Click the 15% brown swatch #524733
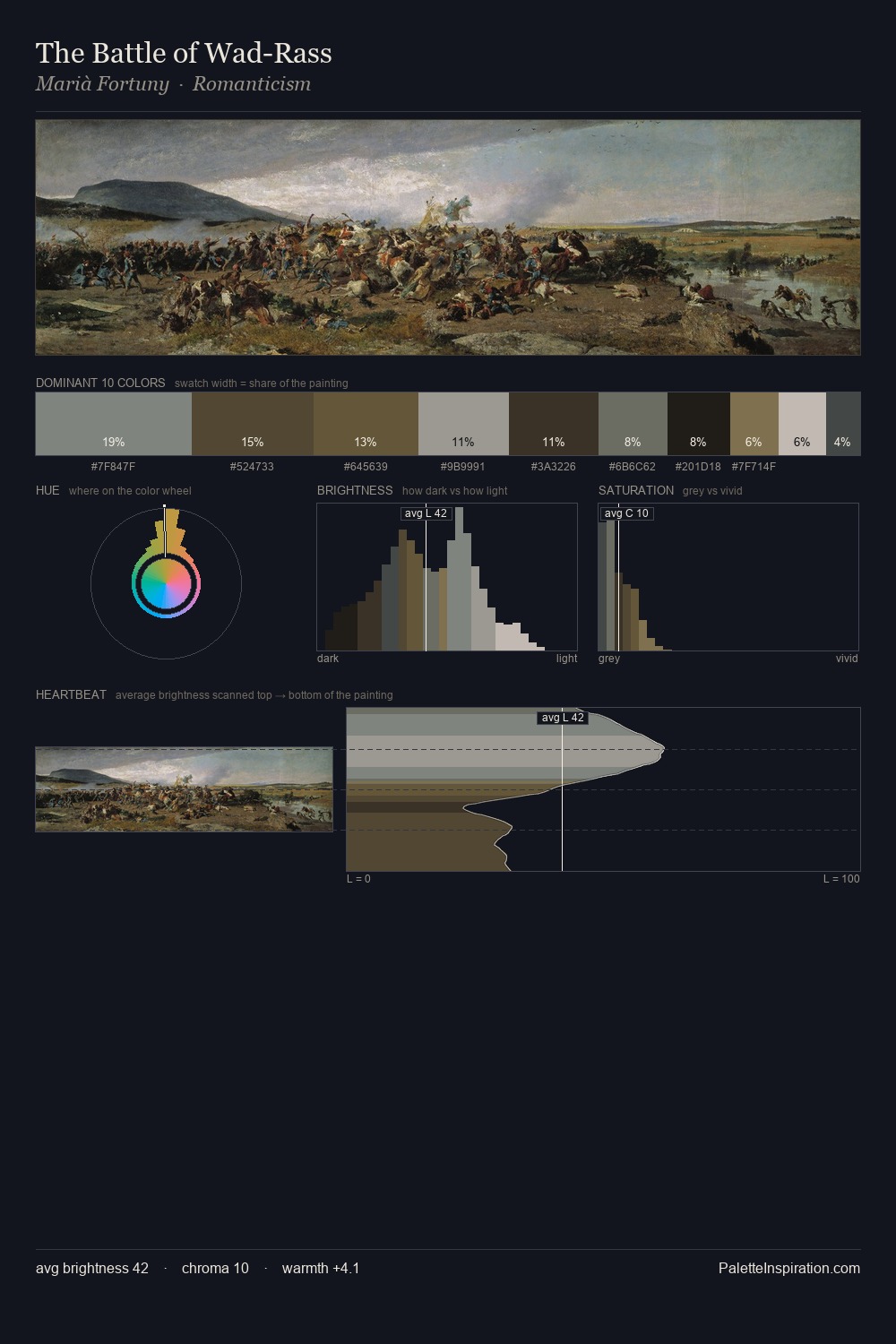896x1344 pixels. coord(253,424)
